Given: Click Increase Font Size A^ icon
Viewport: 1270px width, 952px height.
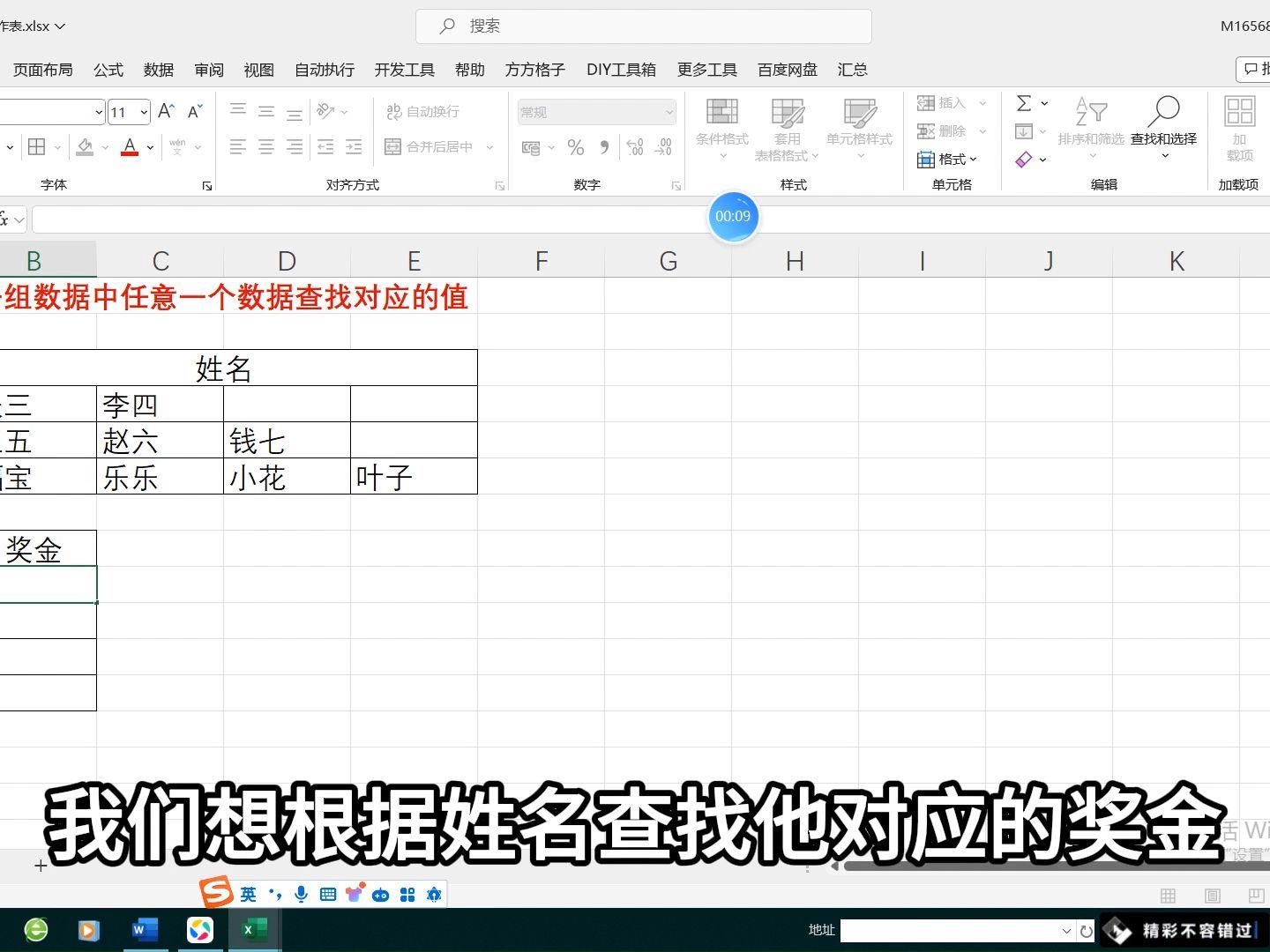Looking at the screenshot, I should 164,110.
